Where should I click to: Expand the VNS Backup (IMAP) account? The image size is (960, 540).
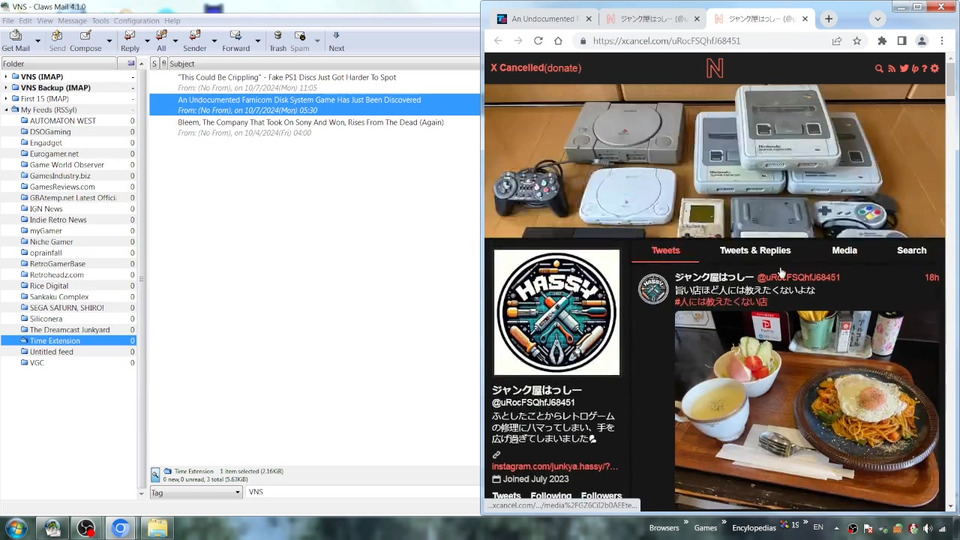6,88
